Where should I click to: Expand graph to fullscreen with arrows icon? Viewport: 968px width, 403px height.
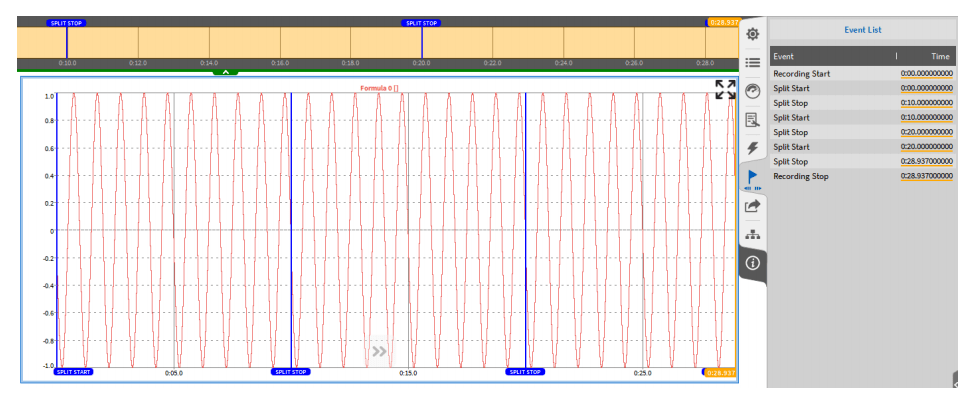(725, 90)
